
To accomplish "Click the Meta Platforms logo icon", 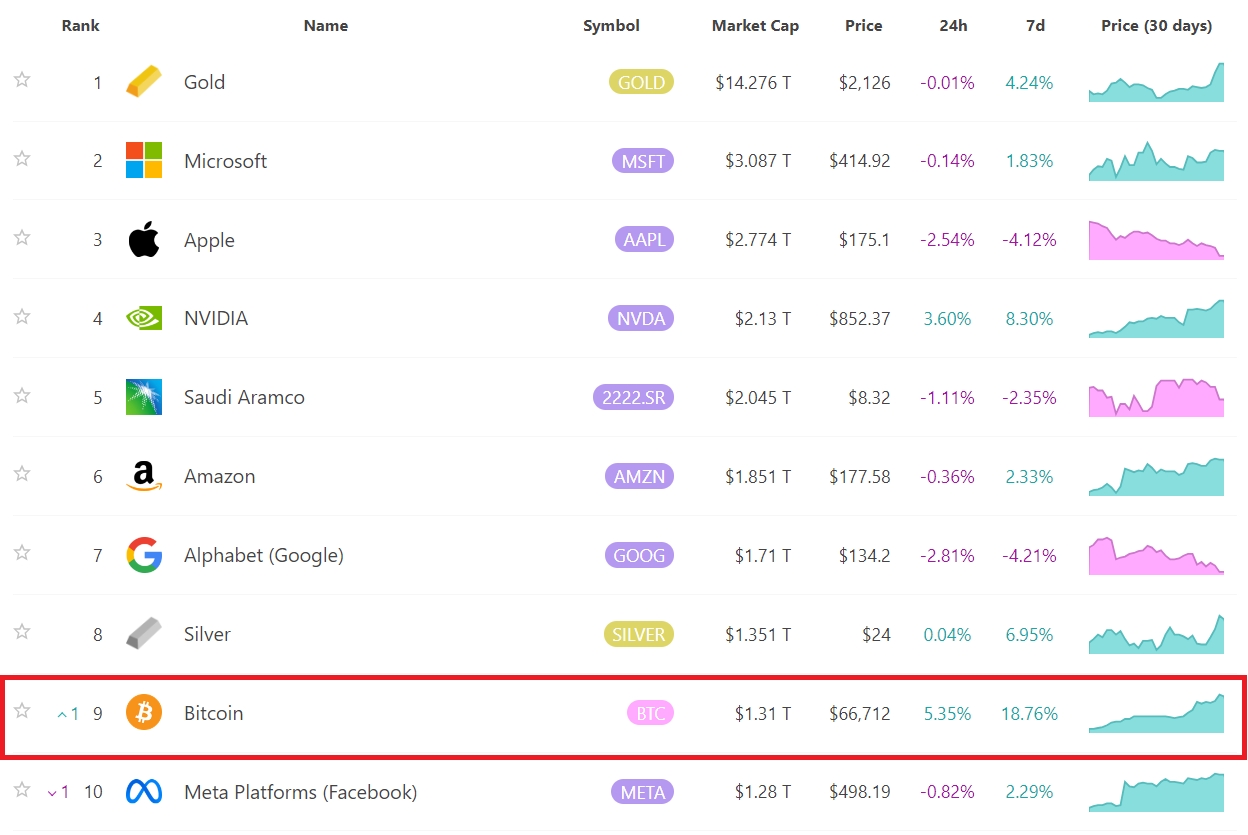I will coord(144,792).
